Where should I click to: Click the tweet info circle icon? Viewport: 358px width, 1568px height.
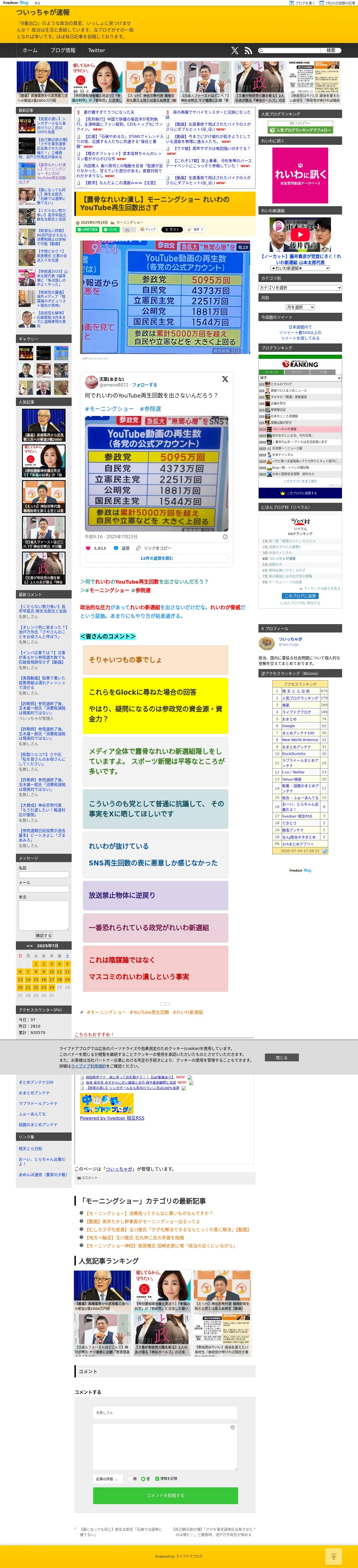225,537
